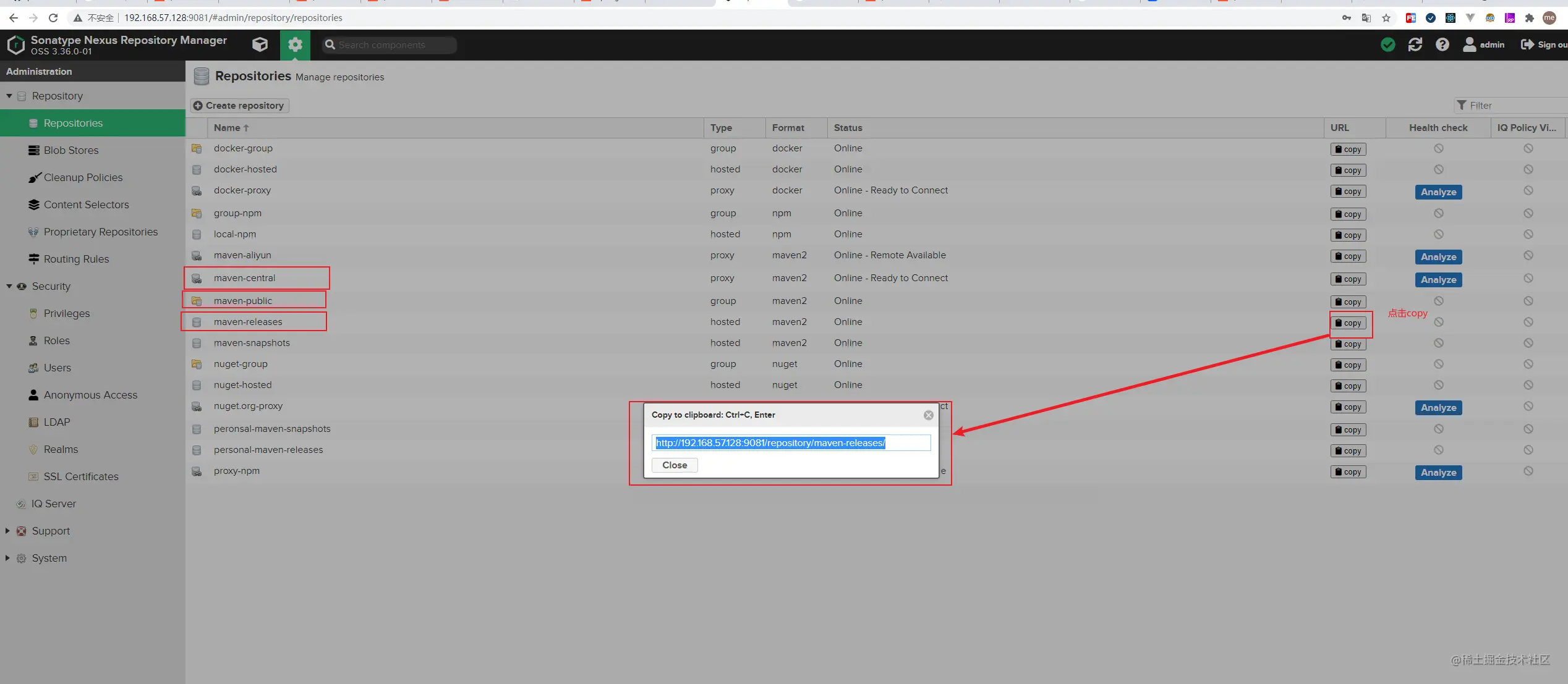The width and height of the screenshot is (1568, 684).
Task: Sign out of Nexus
Action: coord(1544,44)
